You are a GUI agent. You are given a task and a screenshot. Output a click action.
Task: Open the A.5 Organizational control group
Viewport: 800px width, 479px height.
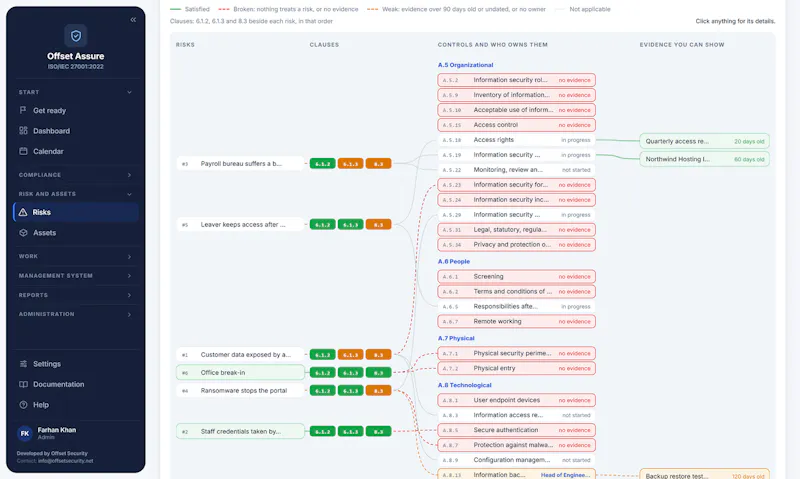[x=465, y=65]
